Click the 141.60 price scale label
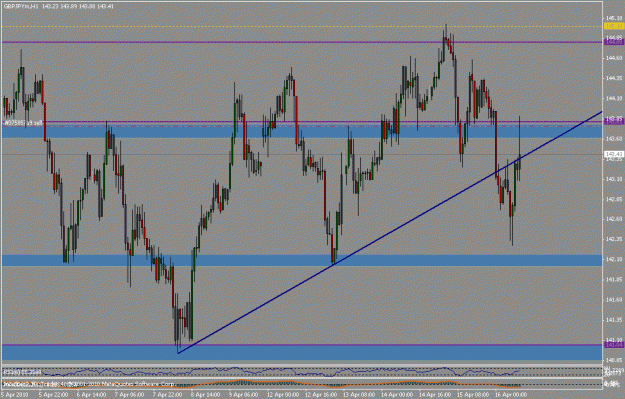This screenshot has height=399, width=625. (613, 299)
